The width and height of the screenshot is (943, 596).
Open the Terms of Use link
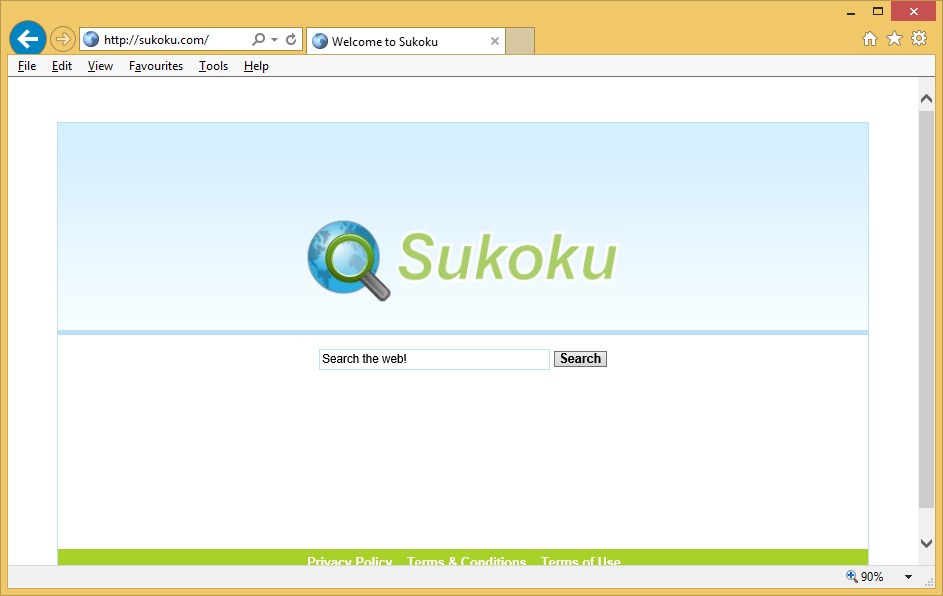pos(580,561)
